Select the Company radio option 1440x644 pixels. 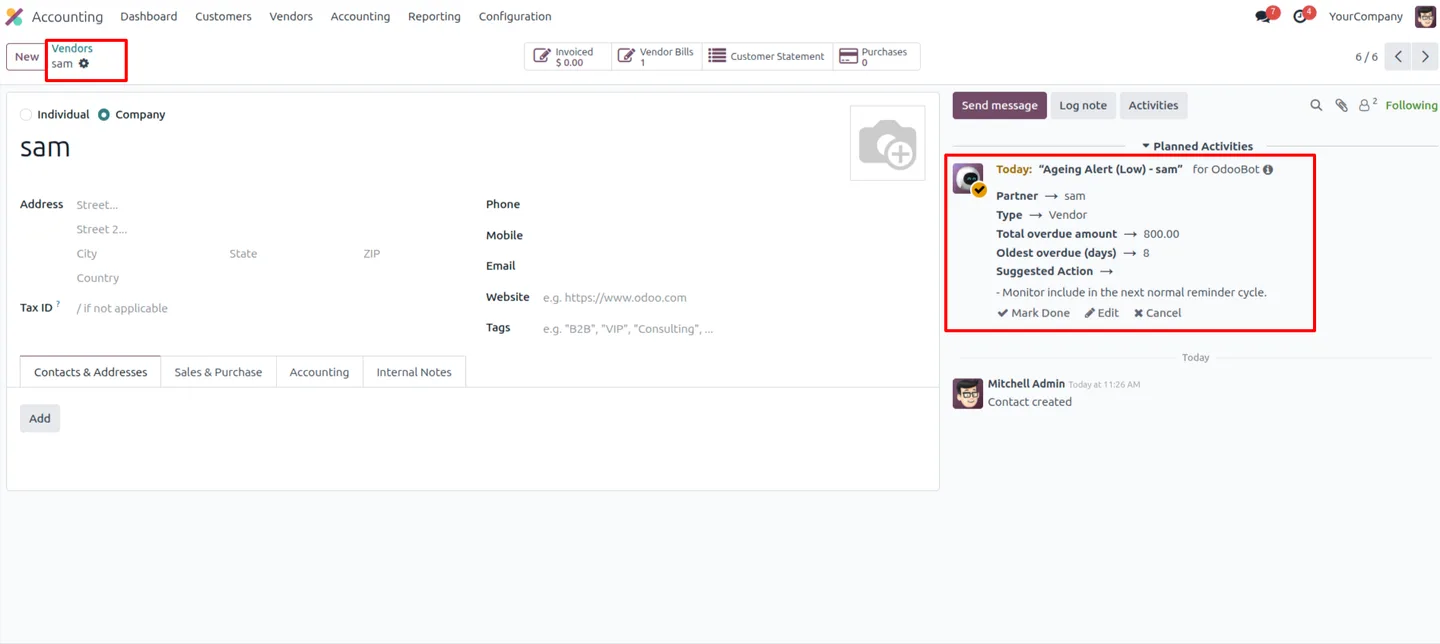click(x=104, y=115)
